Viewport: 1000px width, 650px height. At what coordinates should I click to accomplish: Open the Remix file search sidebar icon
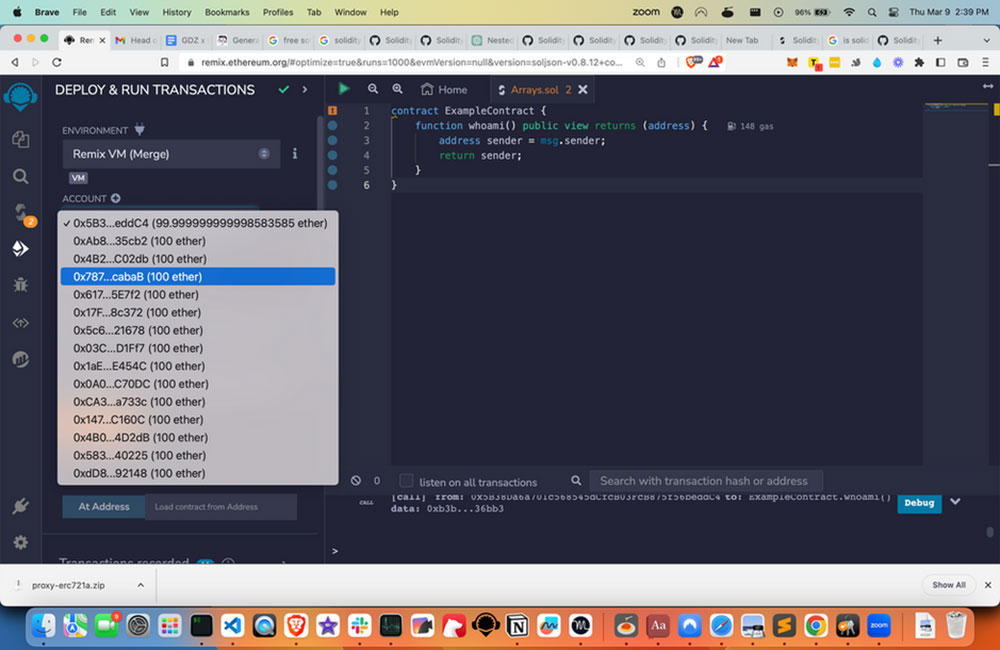click(x=20, y=176)
